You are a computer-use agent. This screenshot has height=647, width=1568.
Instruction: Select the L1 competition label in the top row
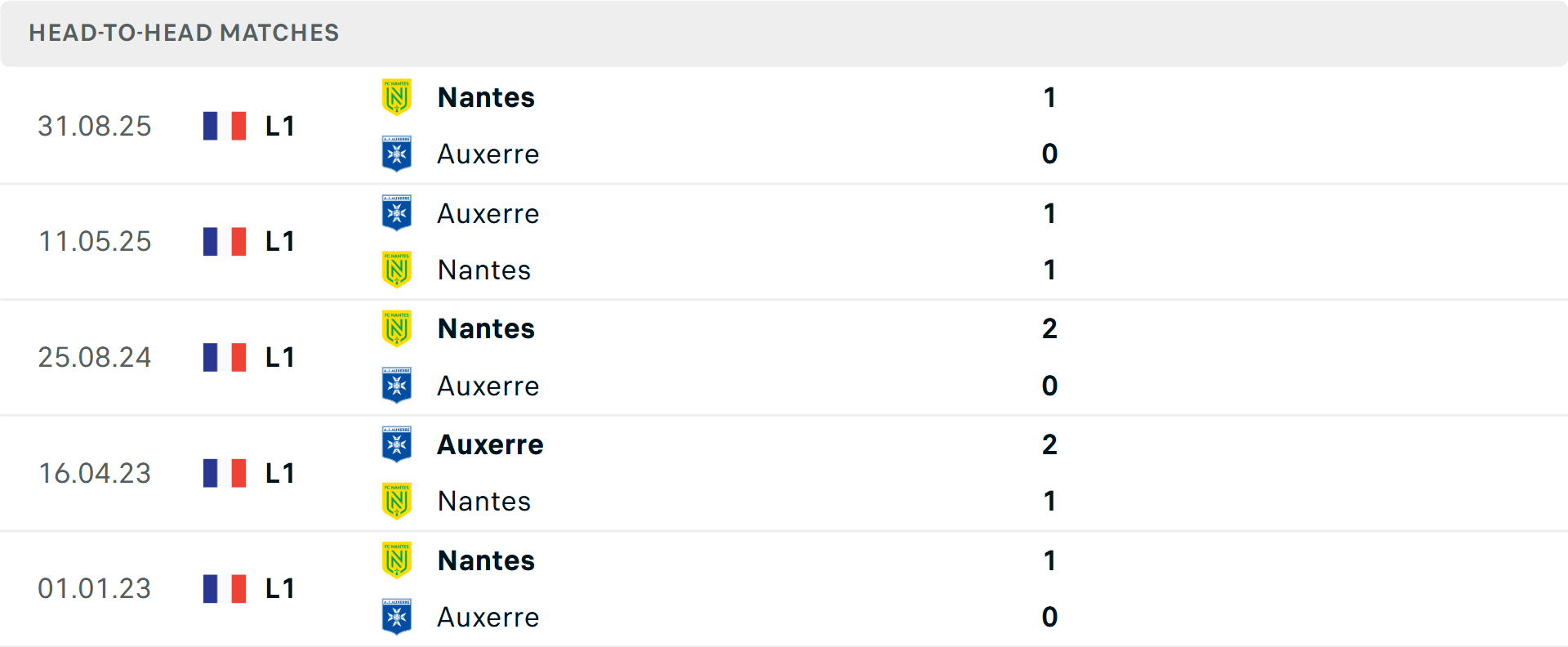[279, 126]
